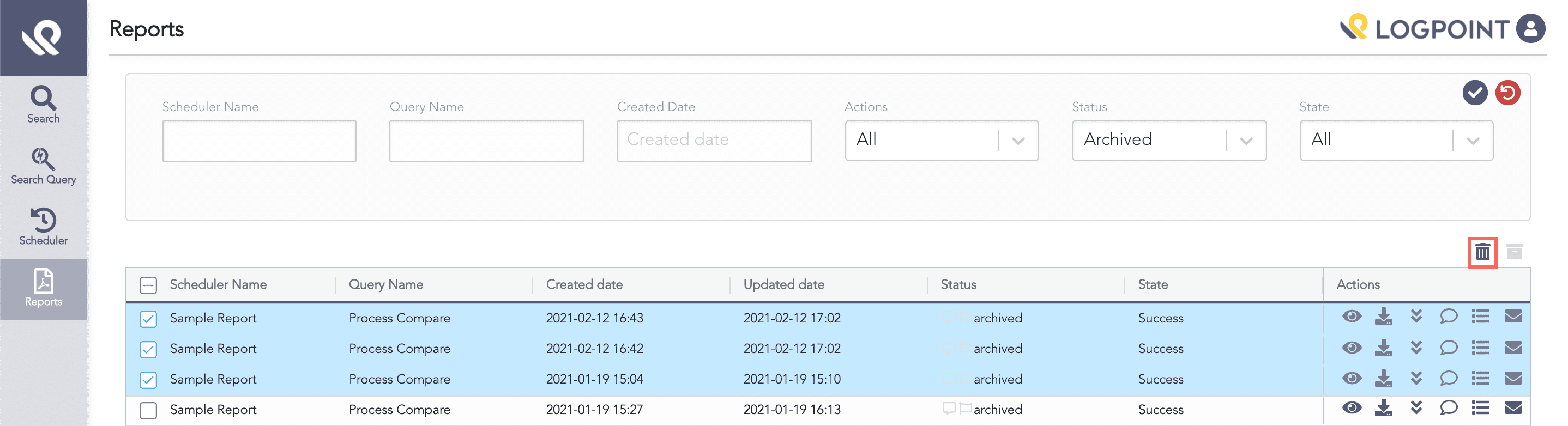
Task: Click envelope mail icon in 15:04 row
Action: pyautogui.click(x=1512, y=378)
